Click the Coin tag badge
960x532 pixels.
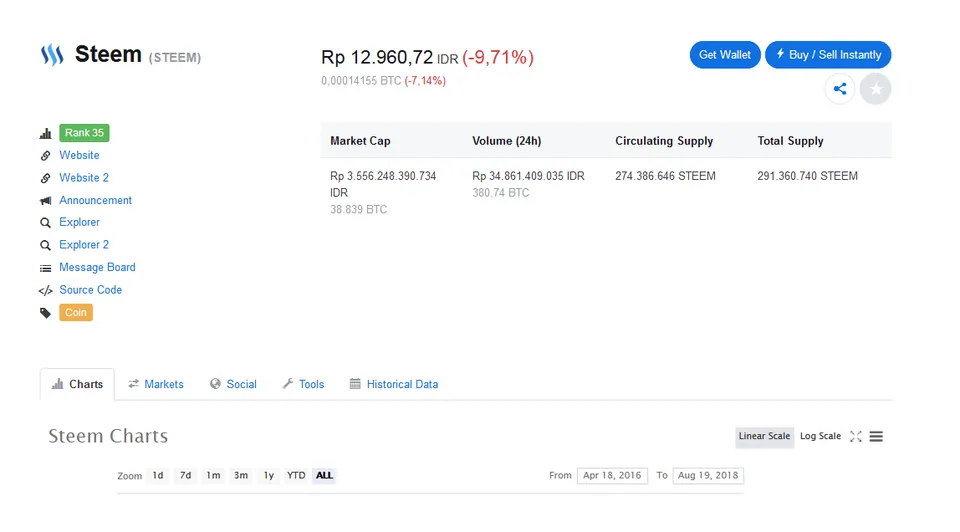[76, 313]
